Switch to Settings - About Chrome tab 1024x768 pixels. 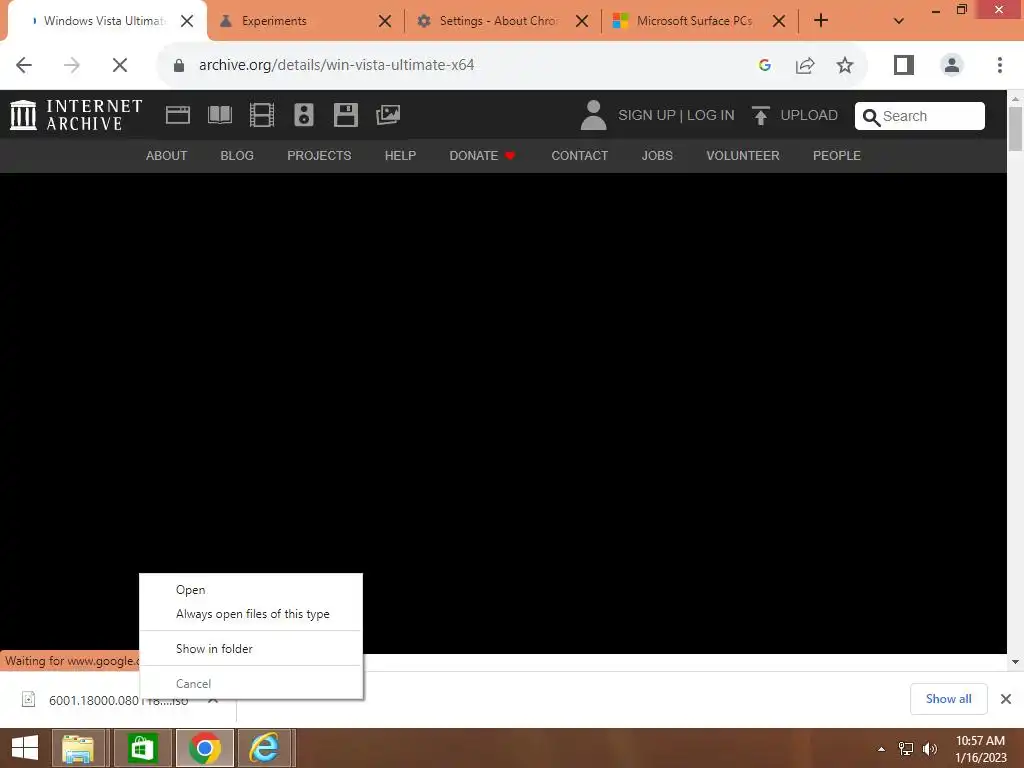click(502, 21)
